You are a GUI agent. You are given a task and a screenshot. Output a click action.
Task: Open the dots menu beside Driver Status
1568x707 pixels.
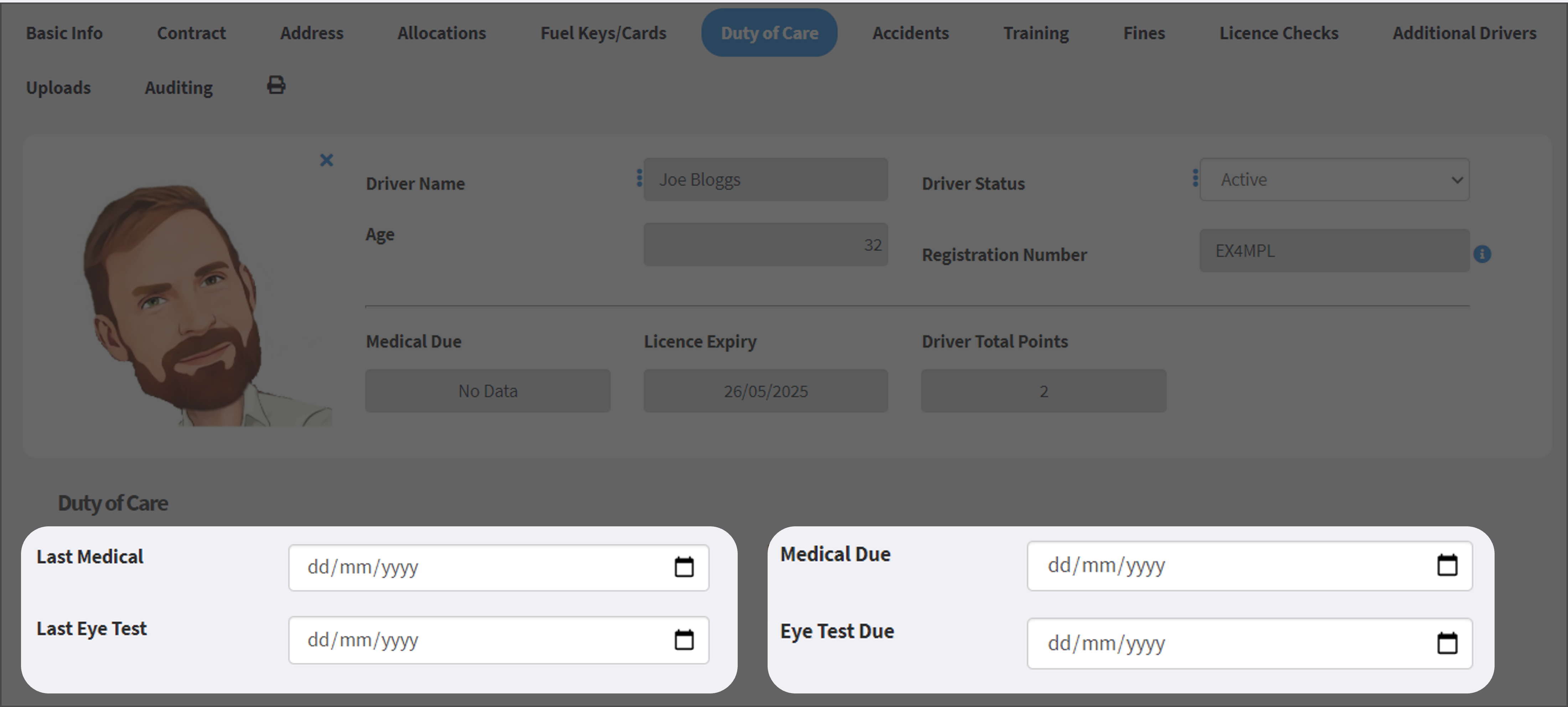click(1196, 178)
